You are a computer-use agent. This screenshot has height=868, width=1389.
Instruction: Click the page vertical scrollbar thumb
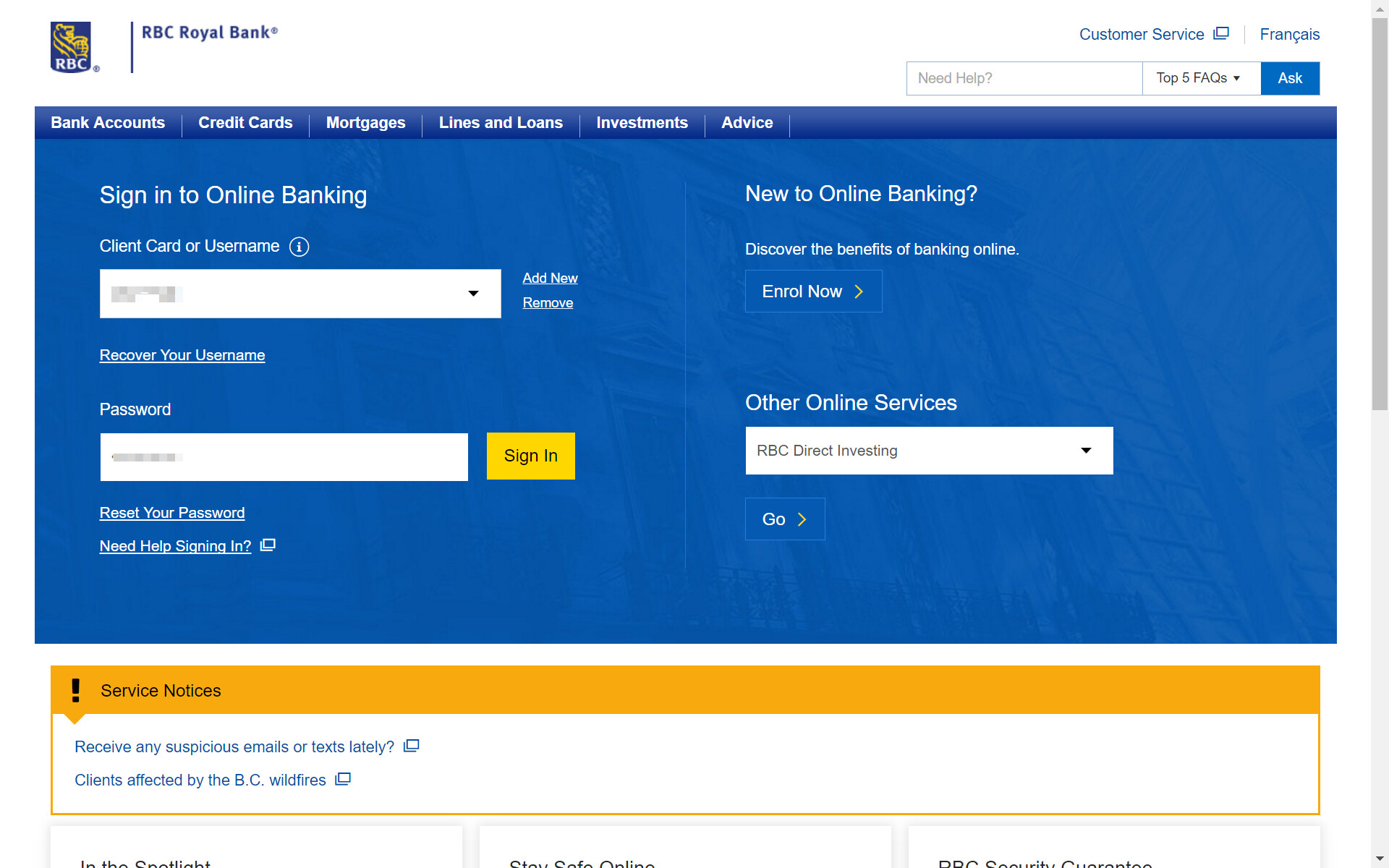coord(1380,214)
